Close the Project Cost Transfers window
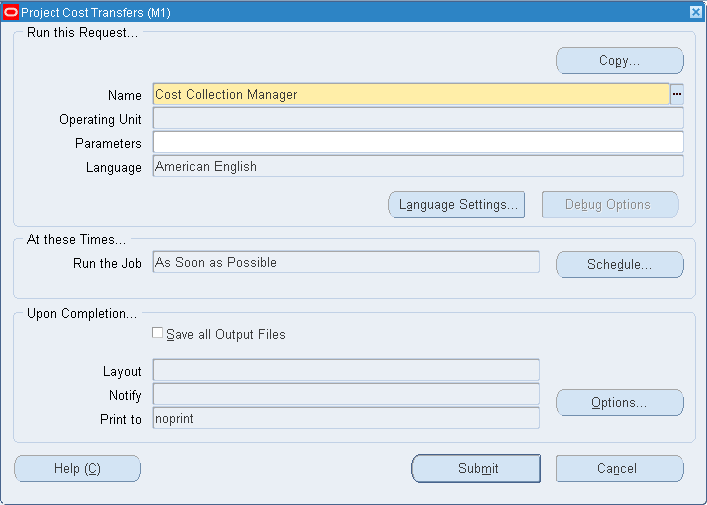The width and height of the screenshot is (707, 505). (695, 11)
